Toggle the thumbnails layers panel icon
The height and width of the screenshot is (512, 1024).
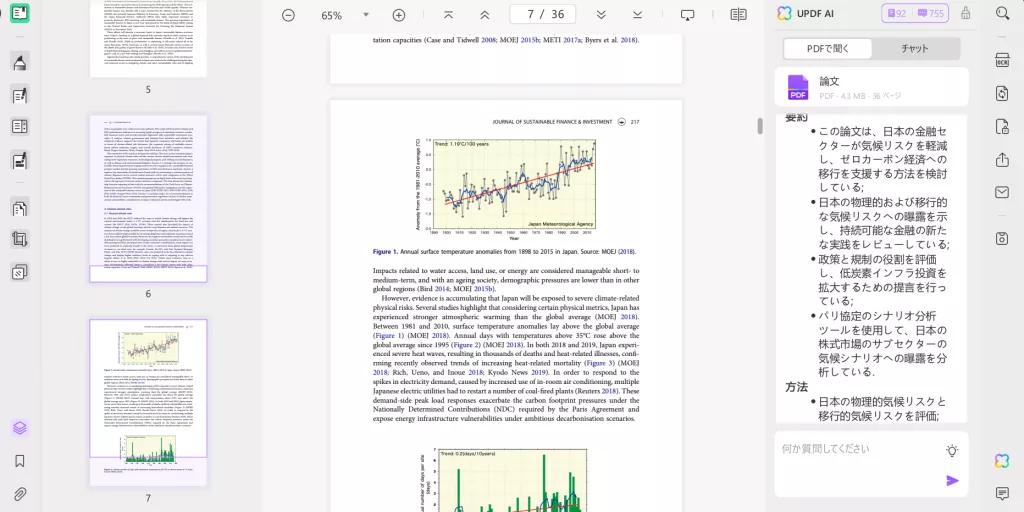coord(20,428)
